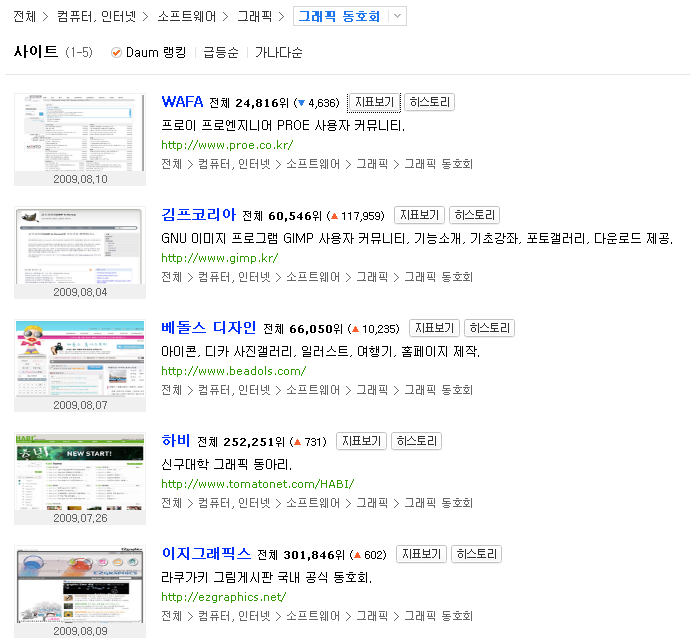Screen dimensions: 690x644
Task: Open the WAFA site title link
Action: 182,102
